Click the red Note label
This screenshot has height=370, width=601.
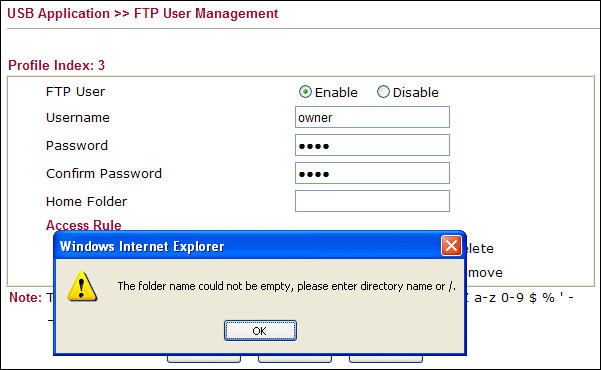pyautogui.click(x=25, y=298)
